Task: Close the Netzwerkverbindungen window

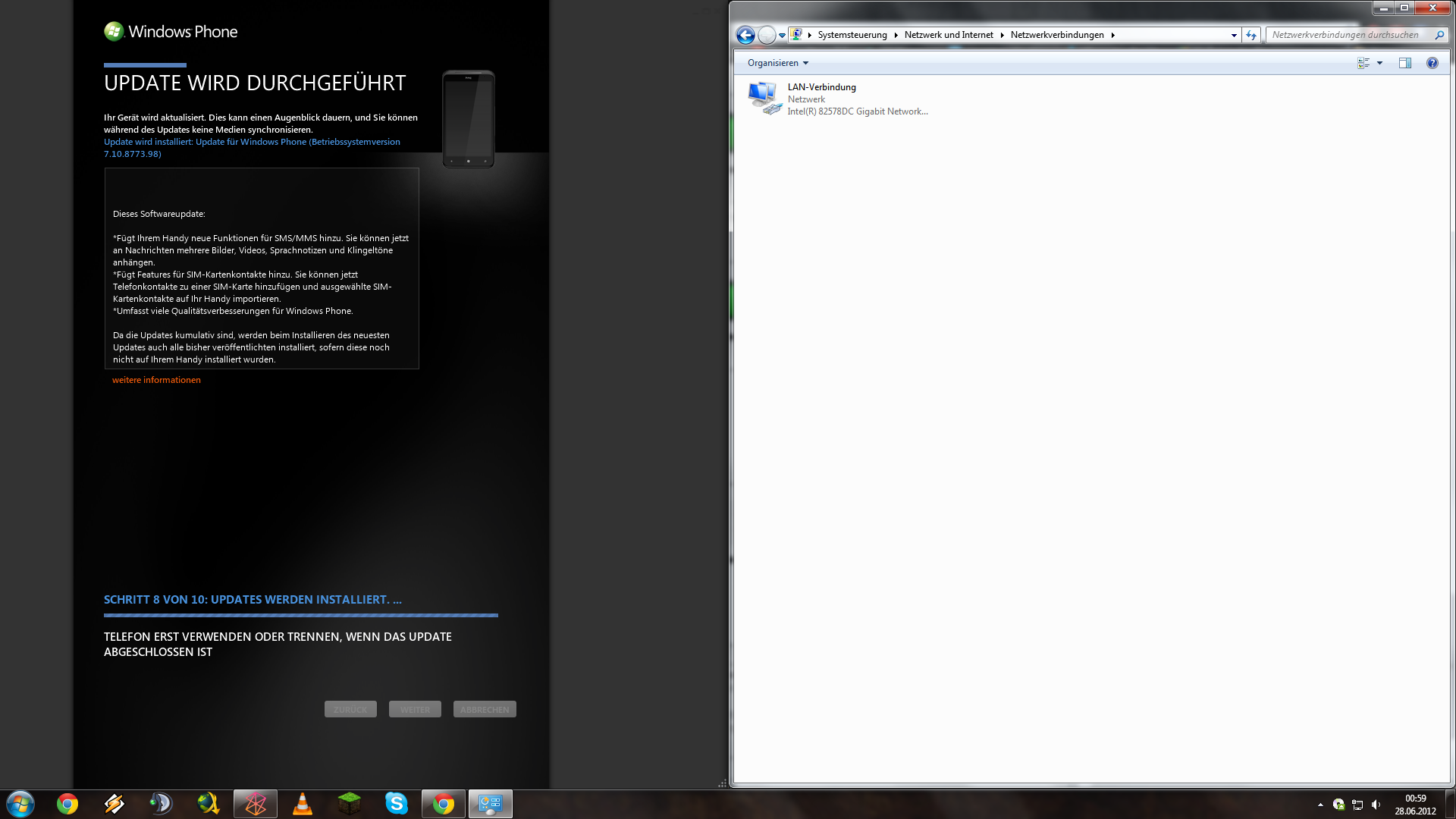Action: point(1432,8)
